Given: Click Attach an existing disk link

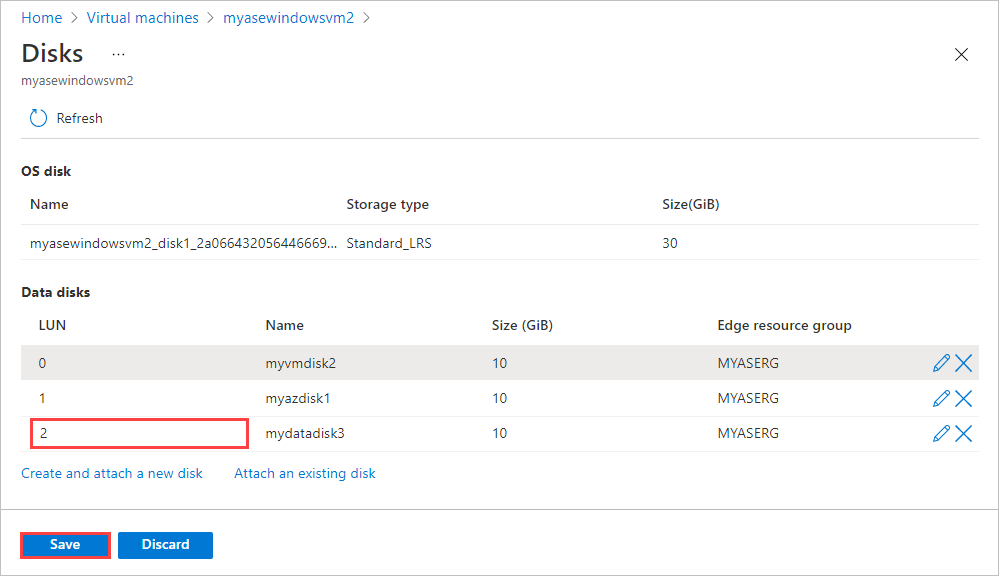Looking at the screenshot, I should (305, 473).
